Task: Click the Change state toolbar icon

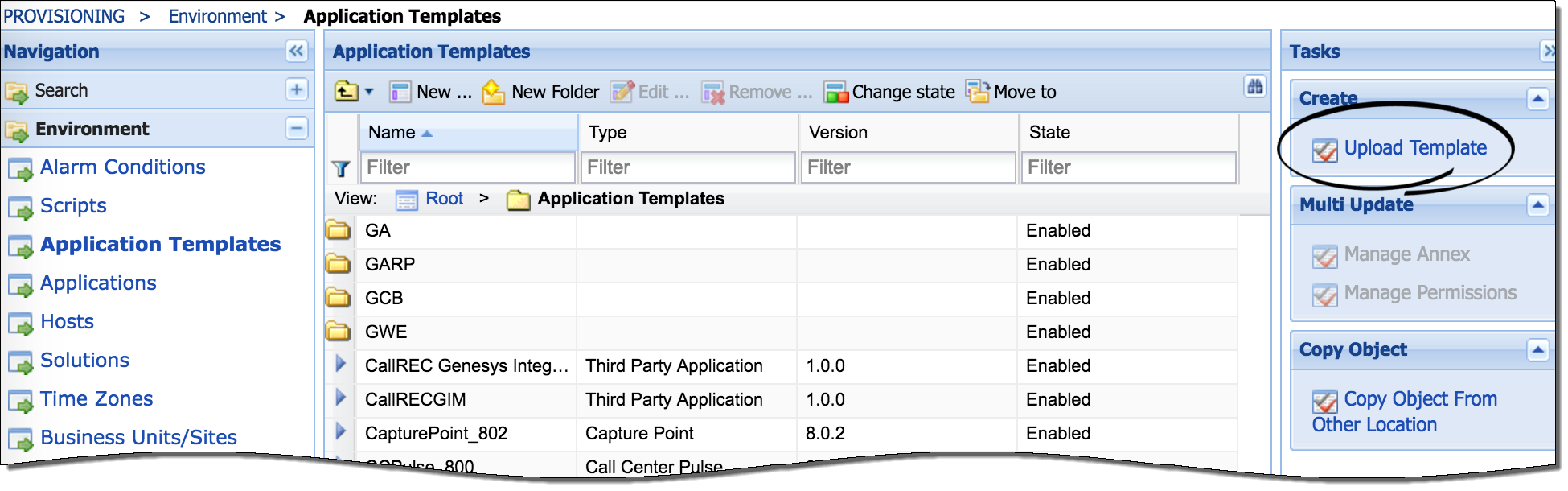Action: [x=836, y=91]
